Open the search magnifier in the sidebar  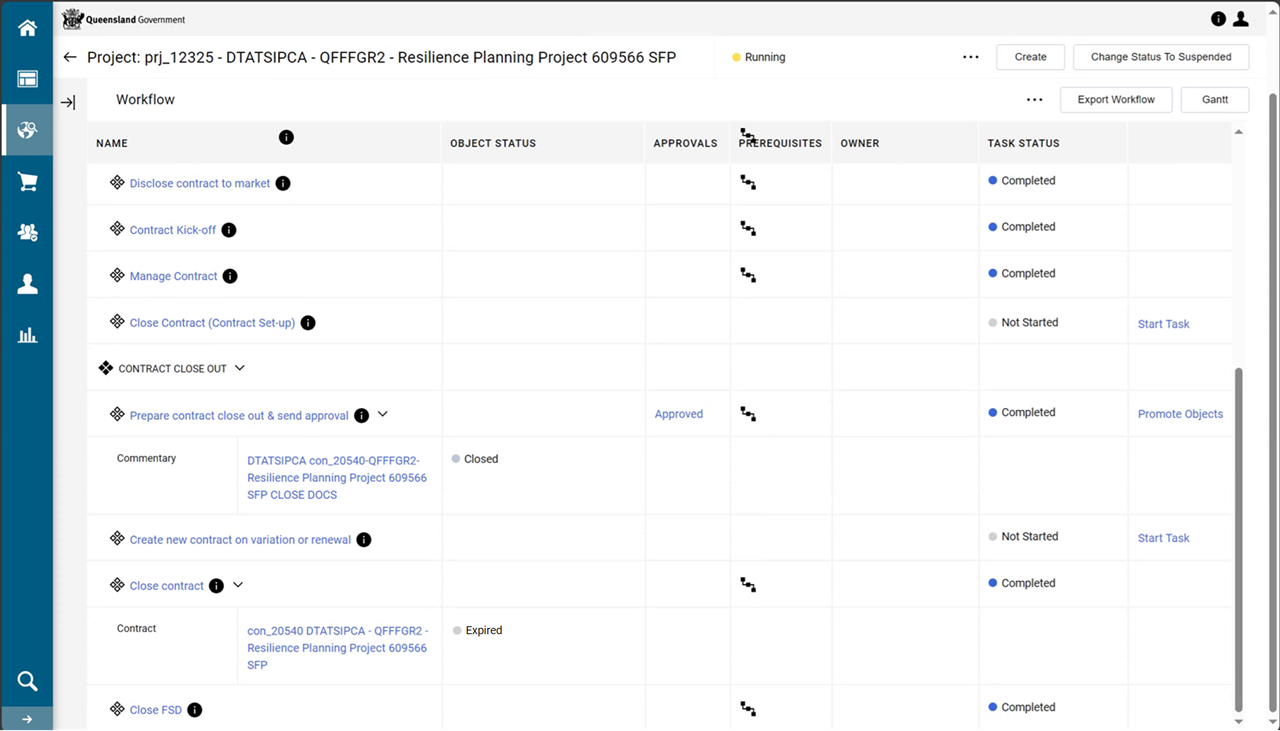pyautogui.click(x=27, y=681)
